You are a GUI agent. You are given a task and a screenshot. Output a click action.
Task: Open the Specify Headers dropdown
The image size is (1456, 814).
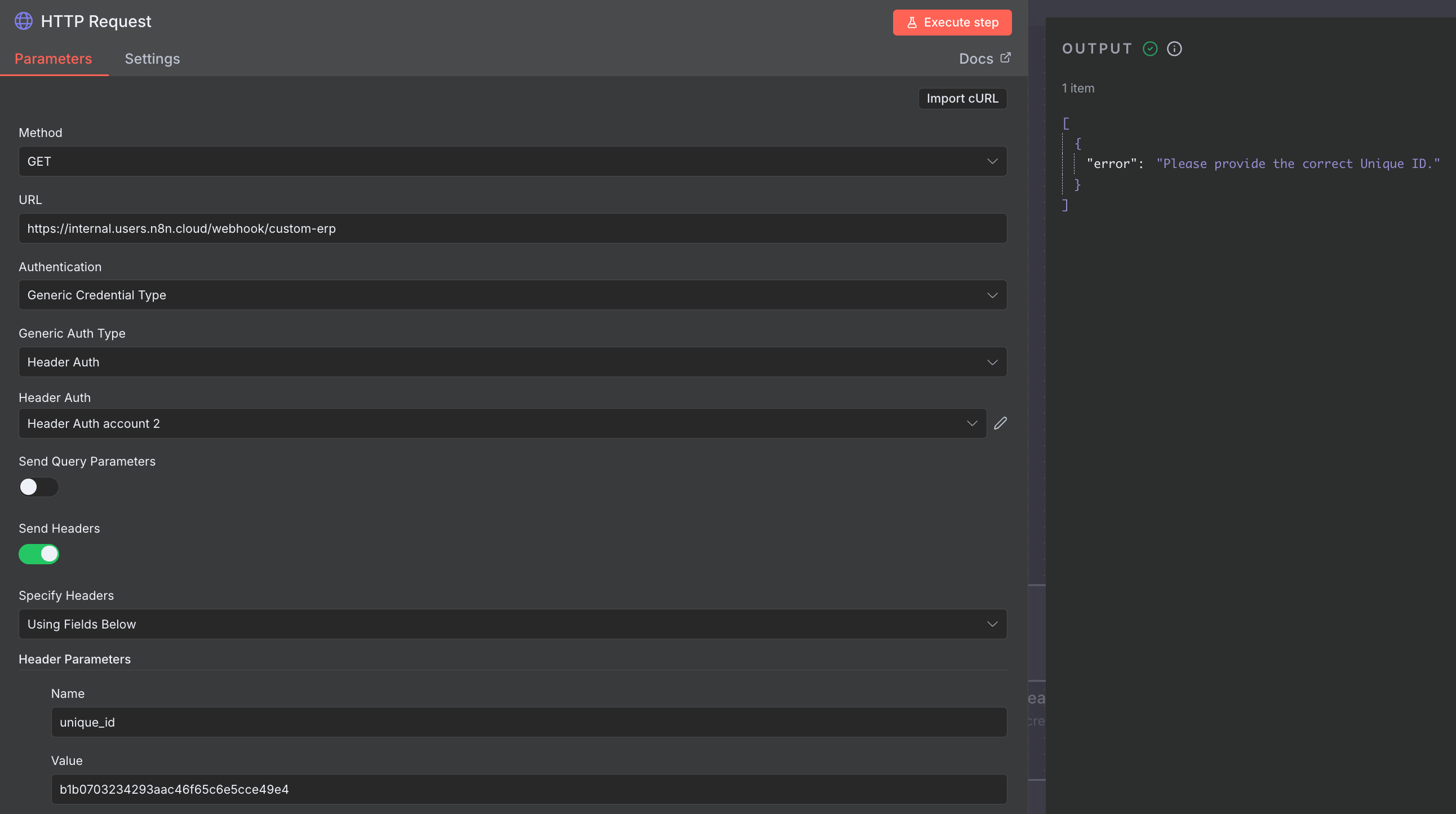click(512, 624)
